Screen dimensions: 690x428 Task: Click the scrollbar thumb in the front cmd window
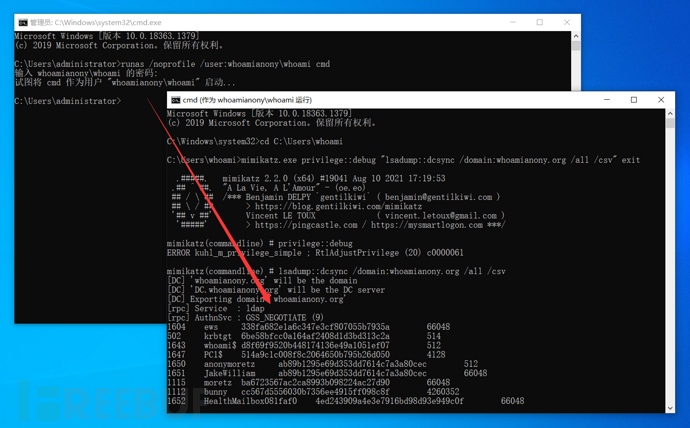click(670, 123)
